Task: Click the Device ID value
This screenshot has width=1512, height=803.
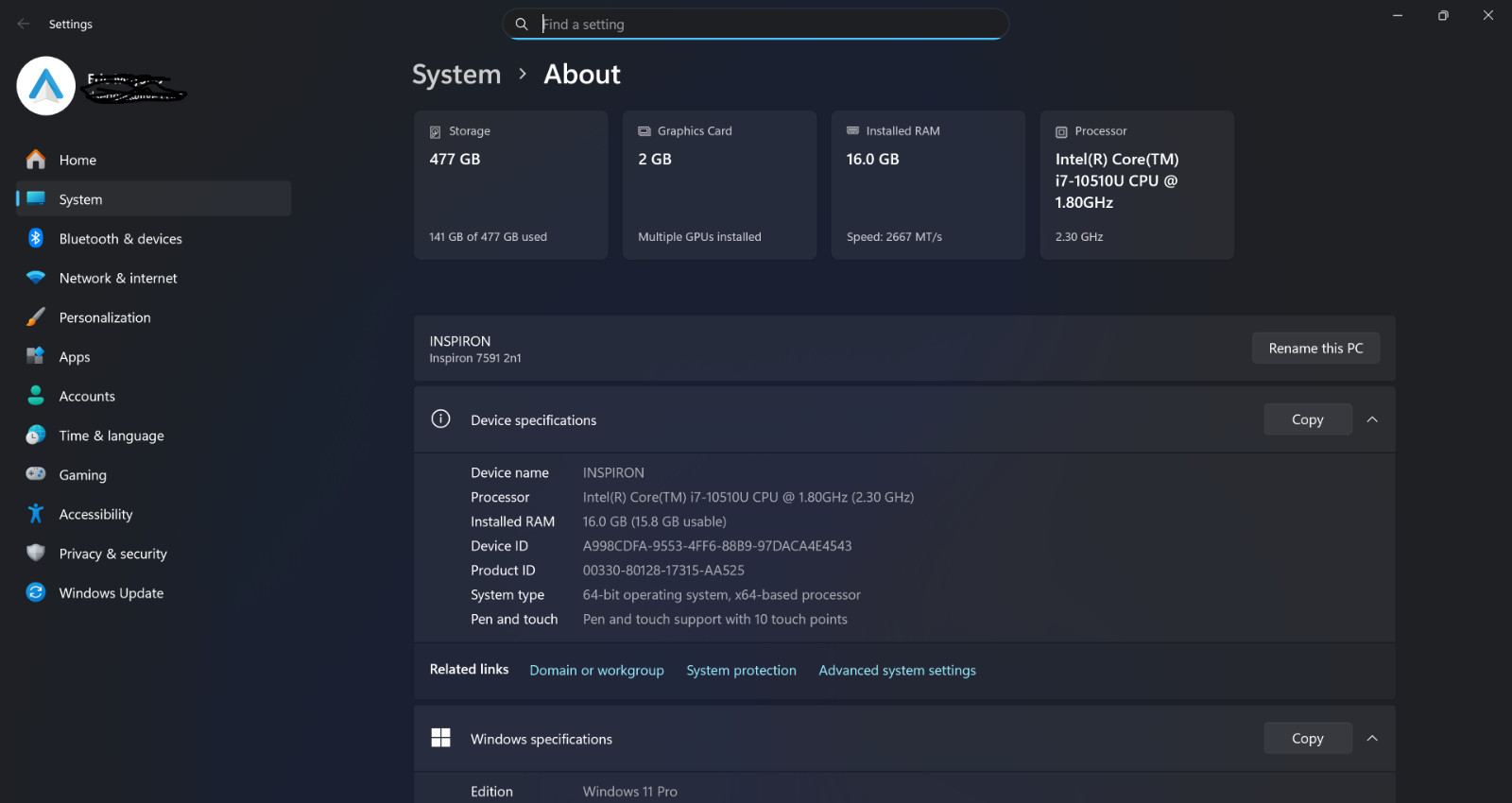Action: (x=717, y=546)
